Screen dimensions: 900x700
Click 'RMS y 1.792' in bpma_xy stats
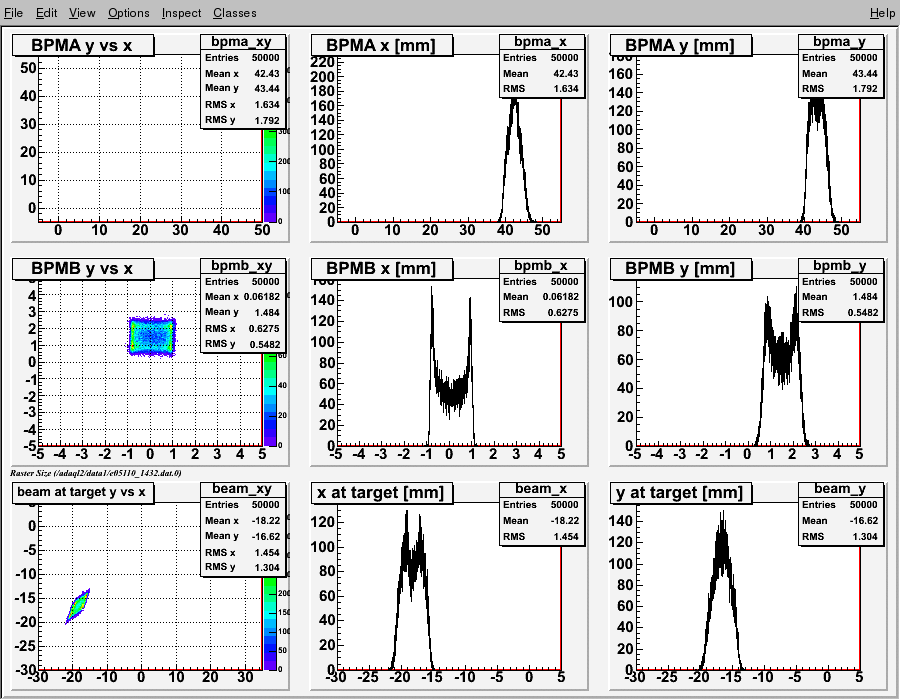coord(242,120)
